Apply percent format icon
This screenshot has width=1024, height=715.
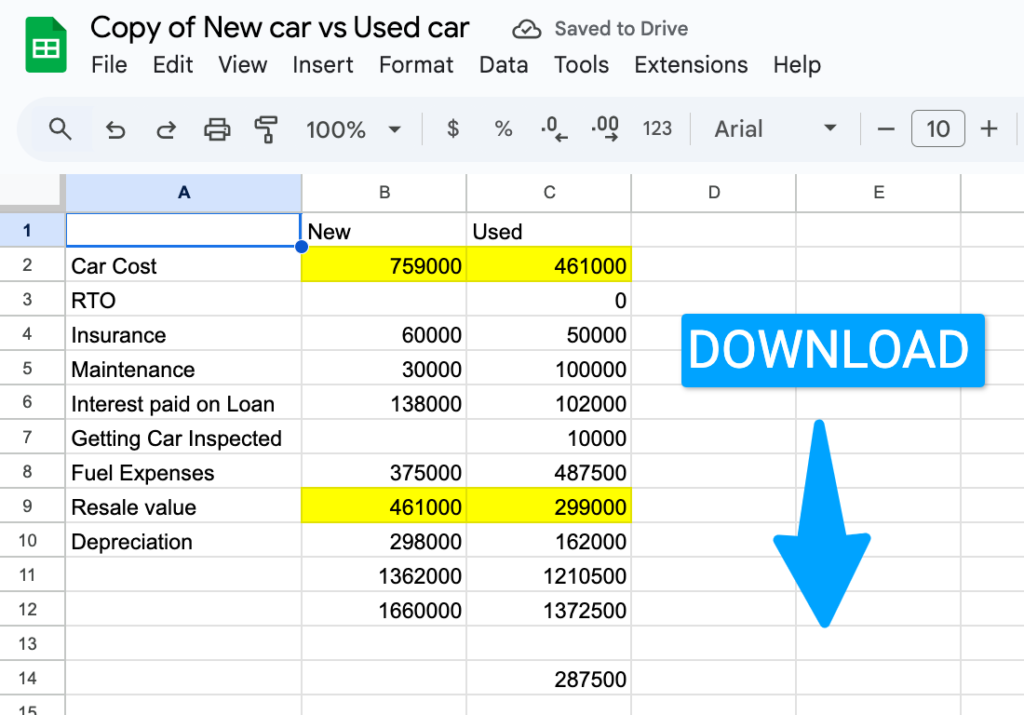tap(503, 129)
